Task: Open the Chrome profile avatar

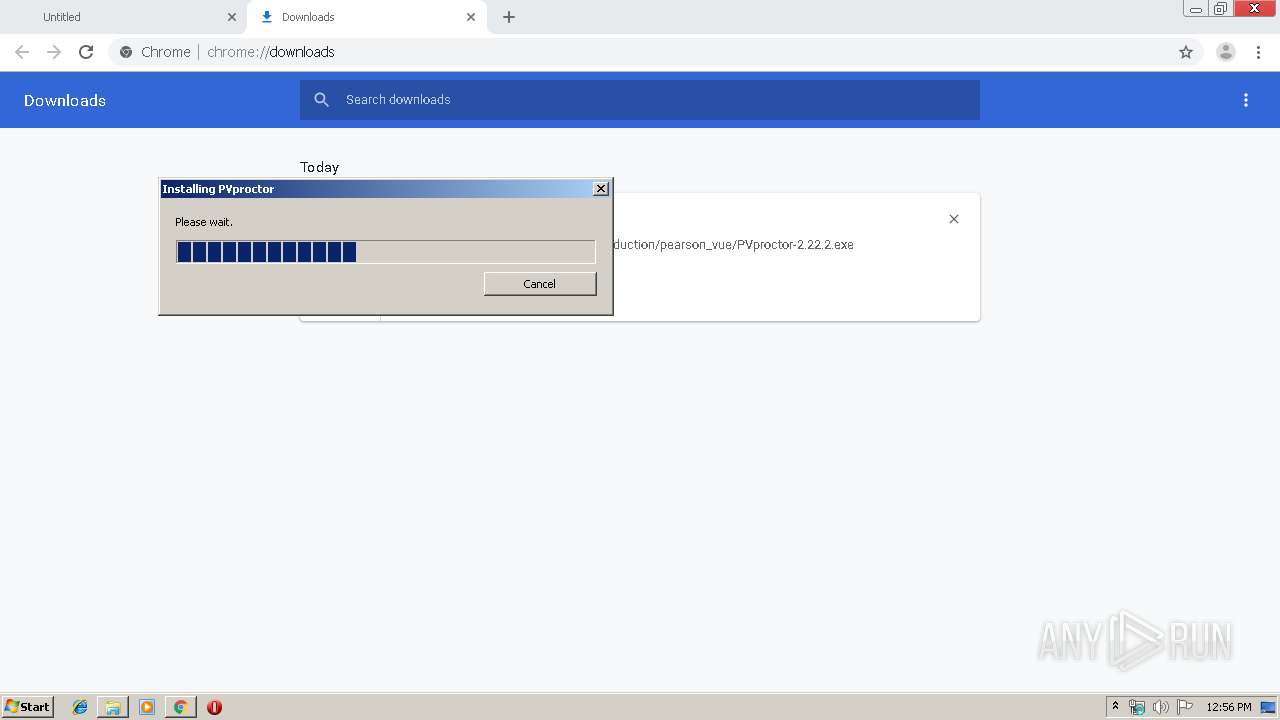Action: pos(1226,52)
